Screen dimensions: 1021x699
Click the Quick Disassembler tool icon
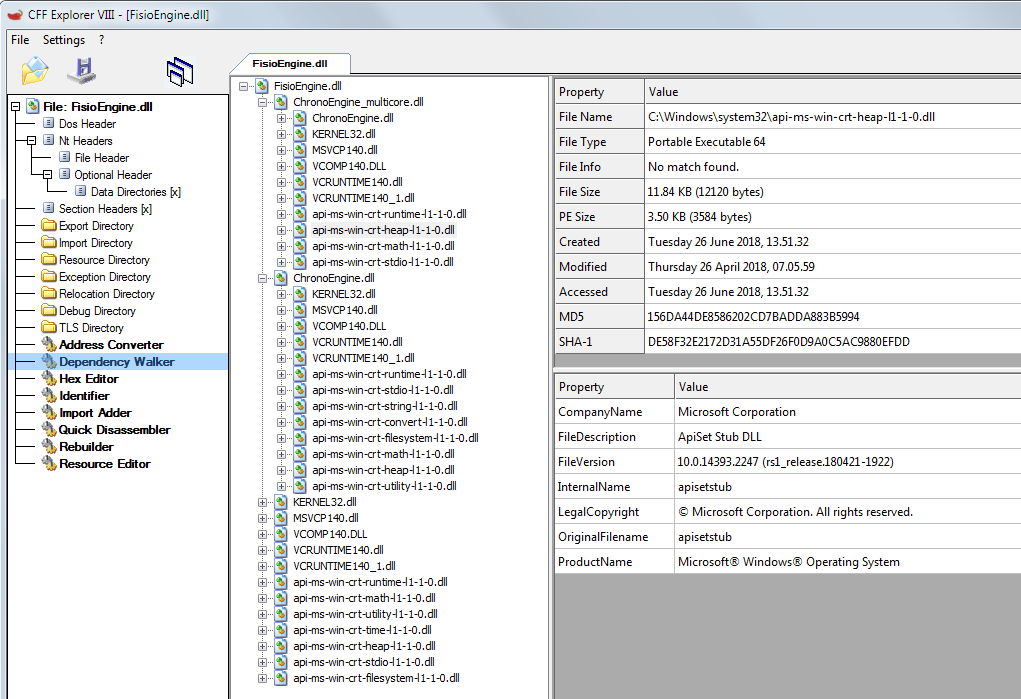click(49, 429)
